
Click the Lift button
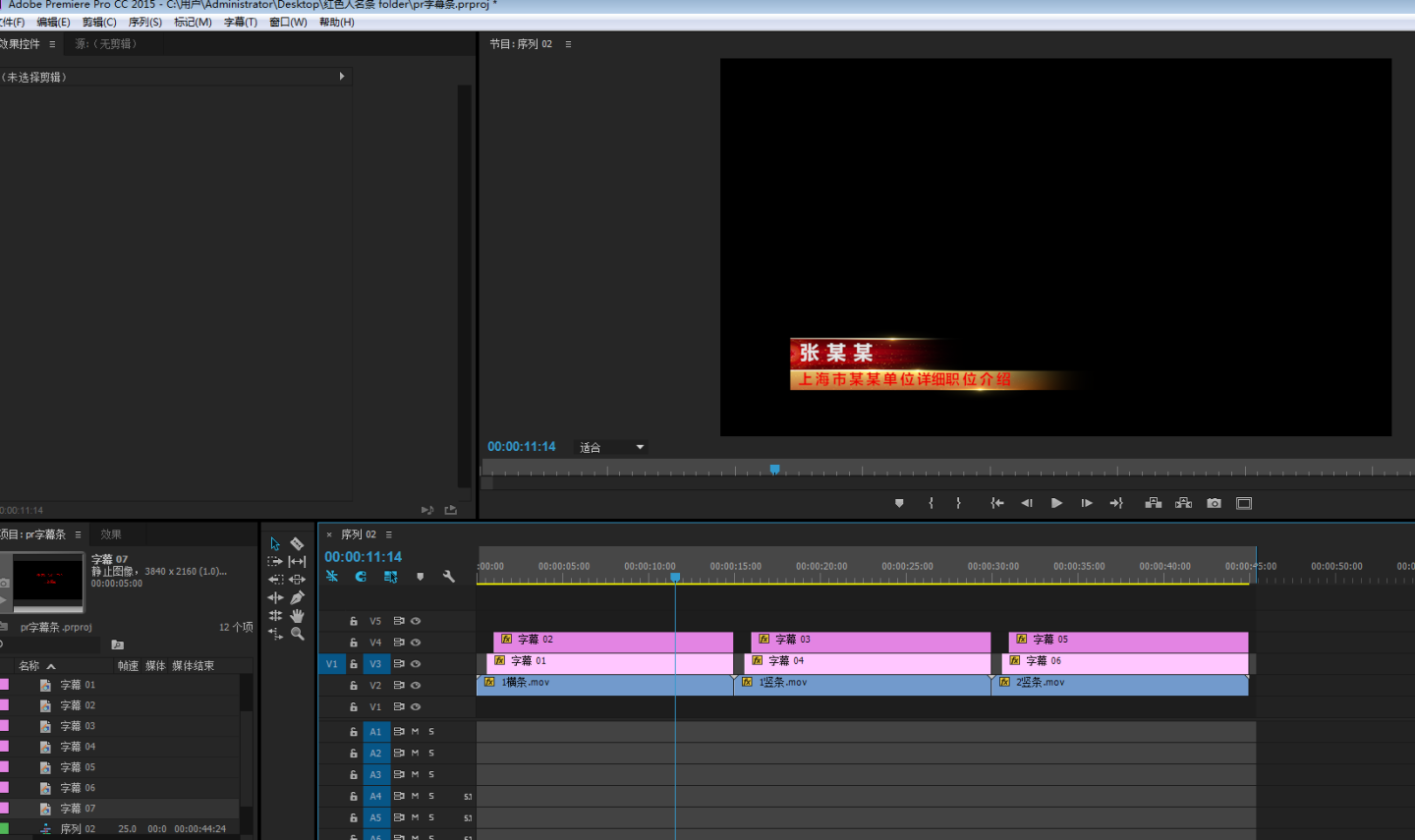tap(1154, 503)
